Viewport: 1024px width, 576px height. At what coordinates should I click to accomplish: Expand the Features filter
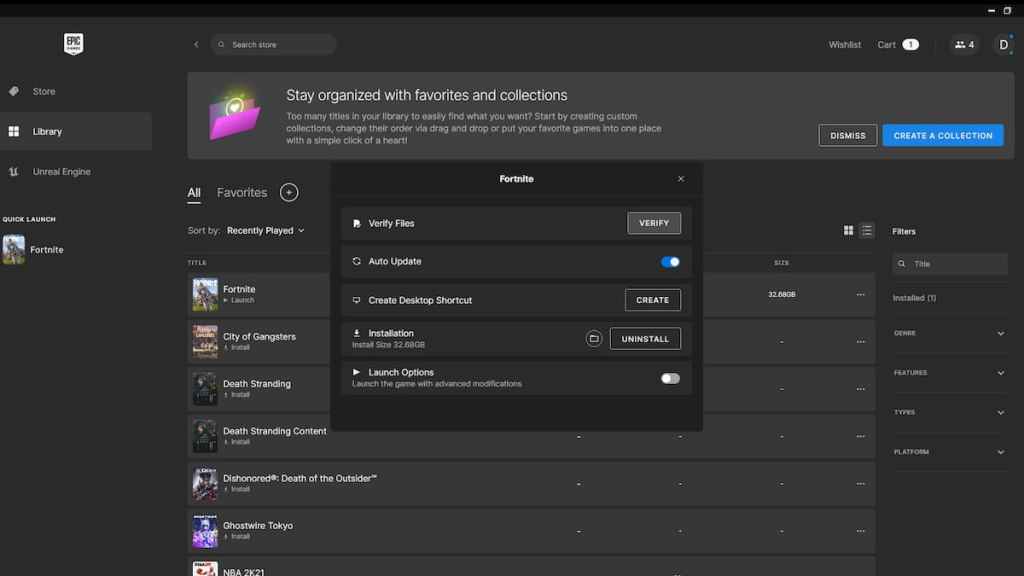[x=950, y=373]
